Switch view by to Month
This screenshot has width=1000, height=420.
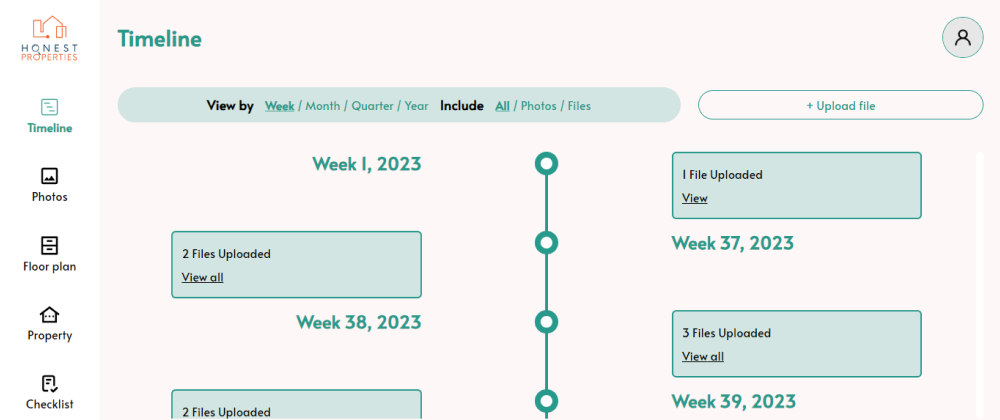pyautogui.click(x=323, y=106)
